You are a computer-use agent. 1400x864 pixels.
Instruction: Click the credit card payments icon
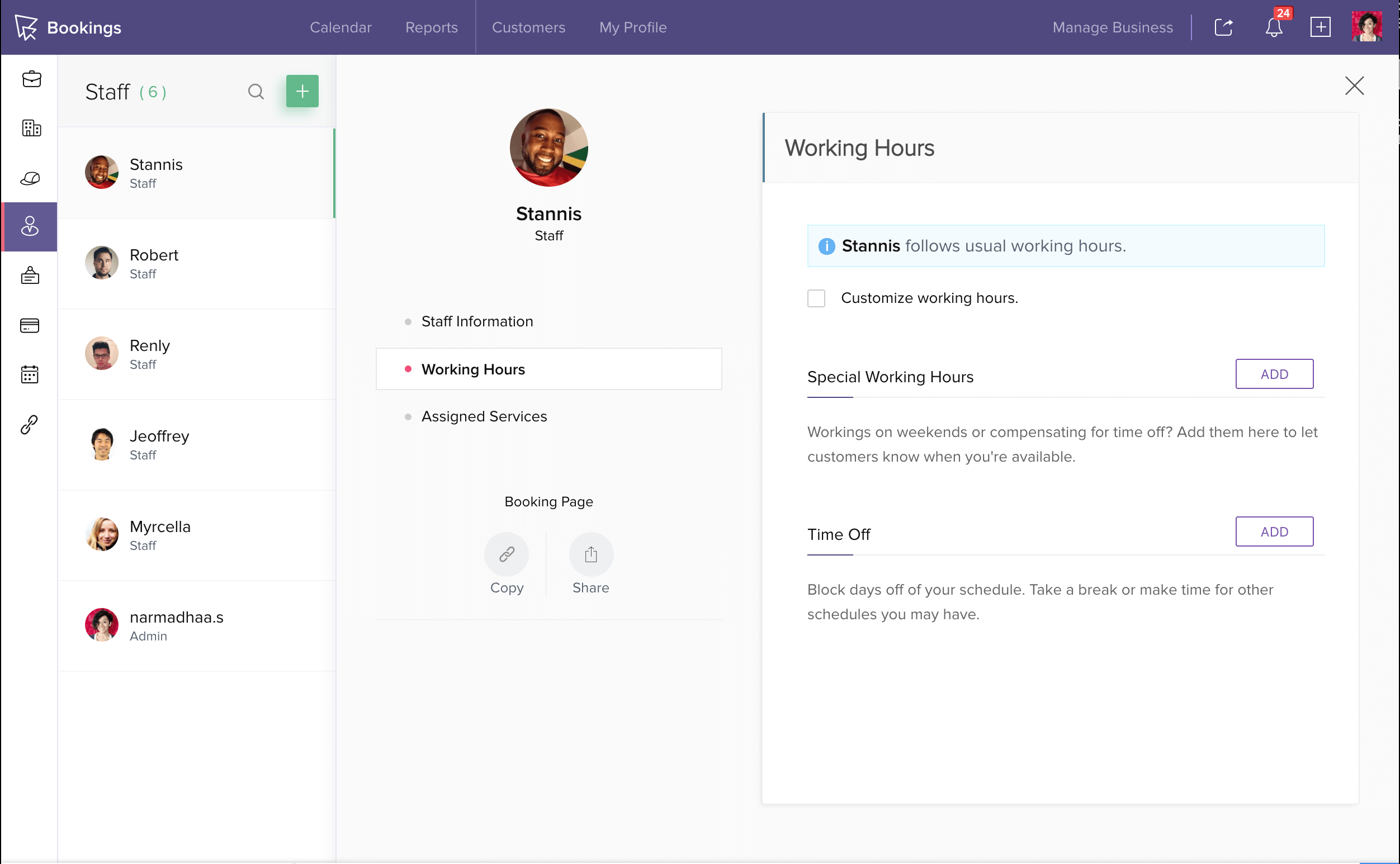point(30,326)
